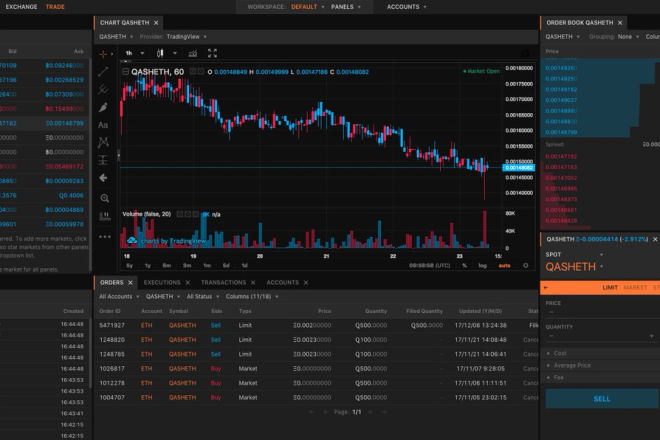Open the Exchange top menu item

tap(21, 7)
